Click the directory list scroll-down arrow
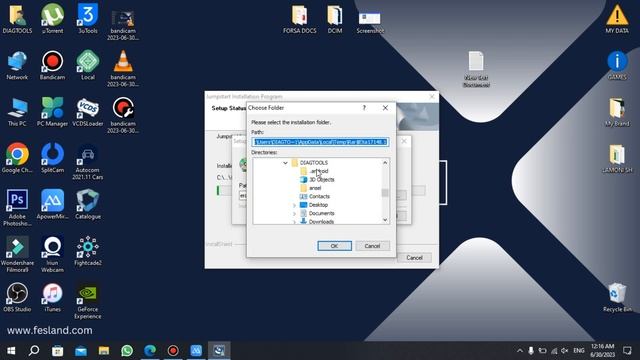Viewport: 640px width, 360px height. click(385, 220)
